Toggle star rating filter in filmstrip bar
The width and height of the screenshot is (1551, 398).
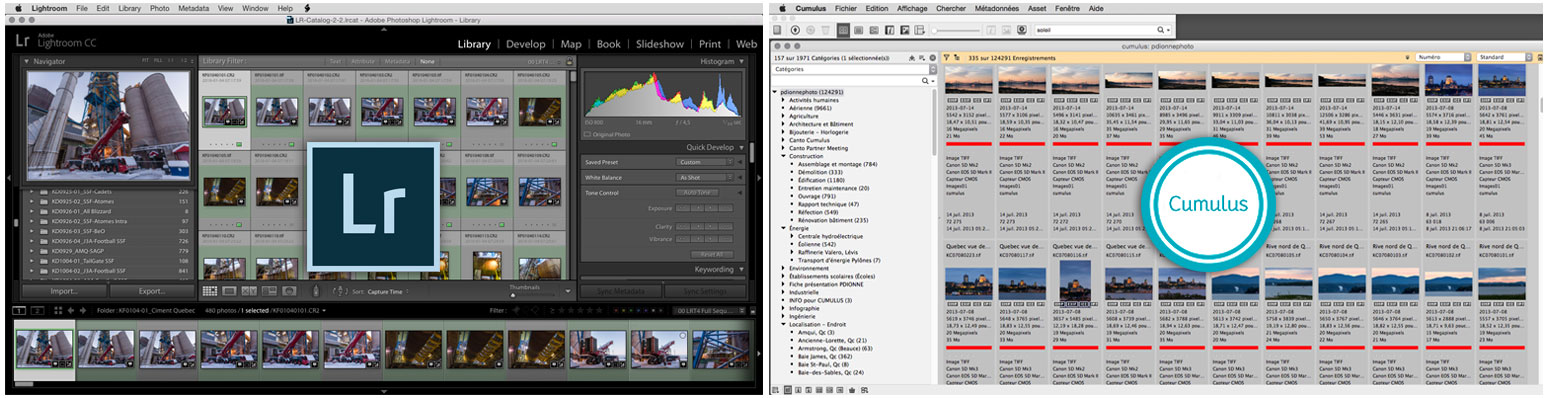pos(580,310)
